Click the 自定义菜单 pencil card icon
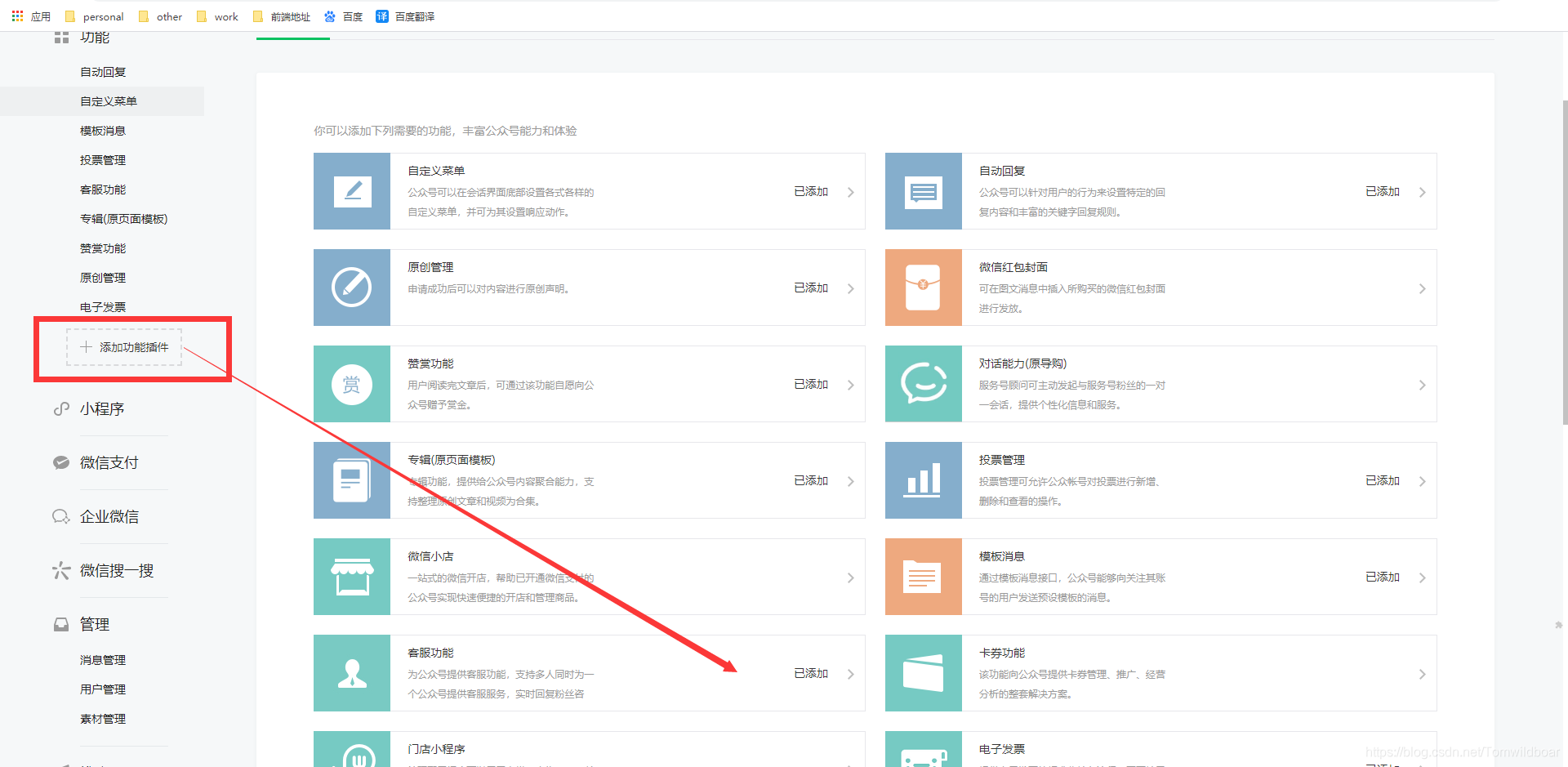The image size is (1568, 767). 352,191
